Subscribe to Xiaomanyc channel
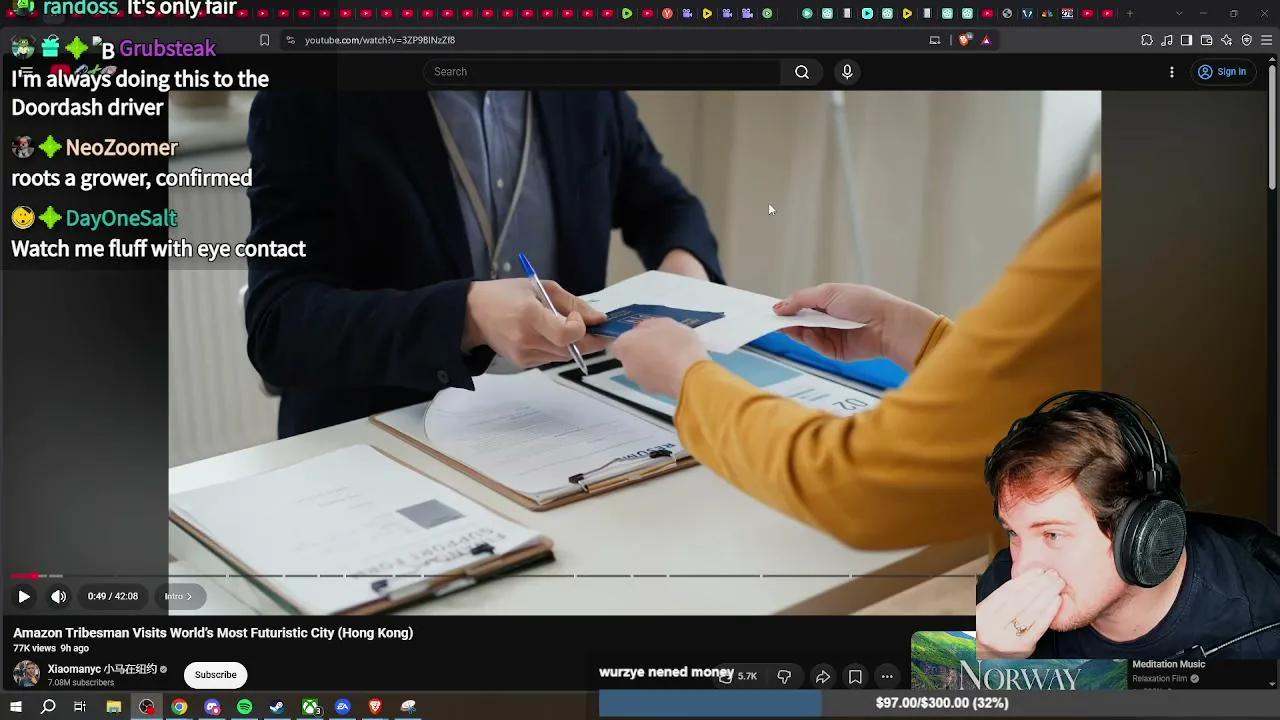 [x=216, y=675]
